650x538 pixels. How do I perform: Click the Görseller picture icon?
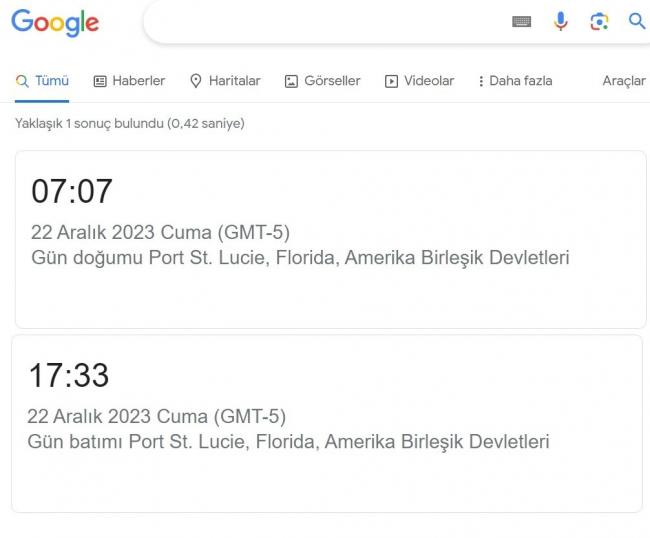[291, 81]
